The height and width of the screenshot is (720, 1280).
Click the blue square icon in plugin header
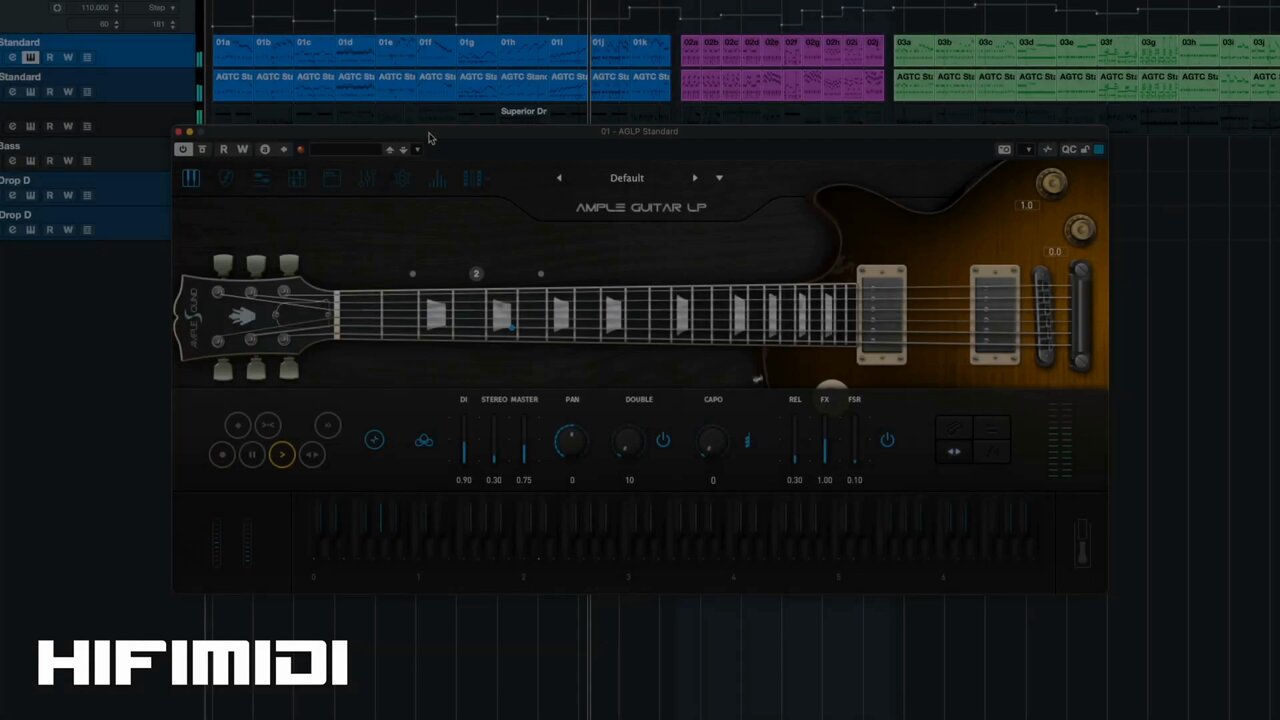1098,149
